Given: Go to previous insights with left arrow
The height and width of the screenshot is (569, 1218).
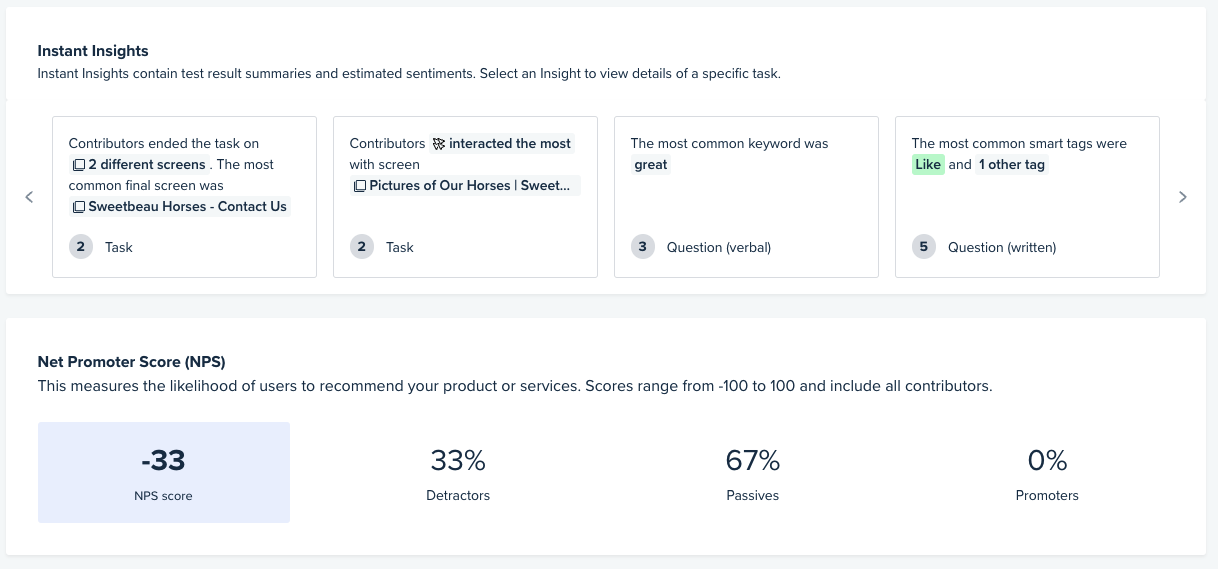Looking at the screenshot, I should tap(29, 197).
